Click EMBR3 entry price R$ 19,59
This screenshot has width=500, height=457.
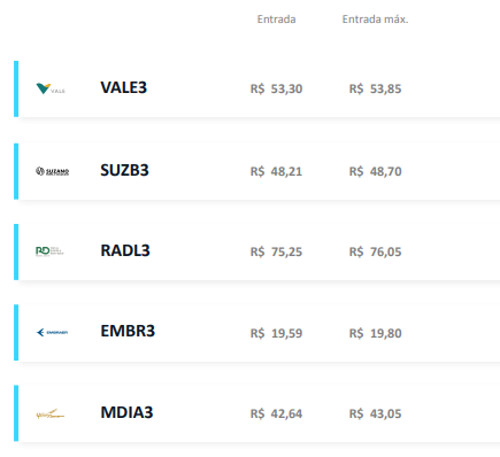coord(276,333)
